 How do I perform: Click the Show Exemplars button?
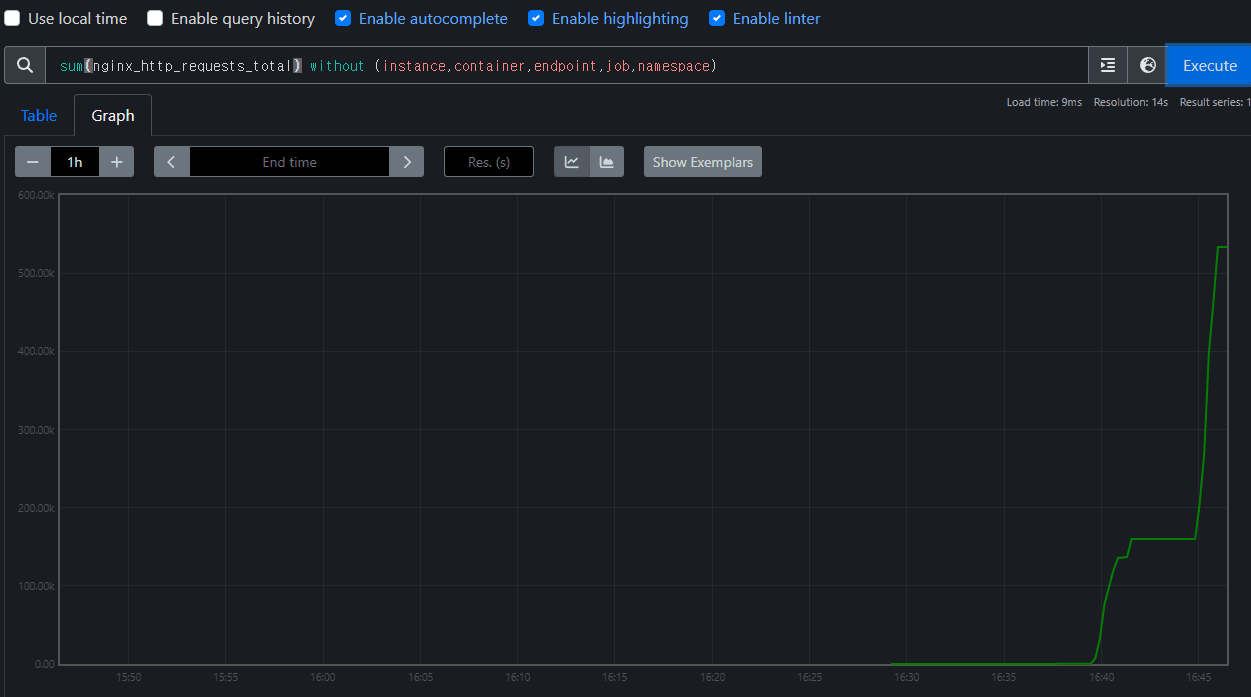702,162
